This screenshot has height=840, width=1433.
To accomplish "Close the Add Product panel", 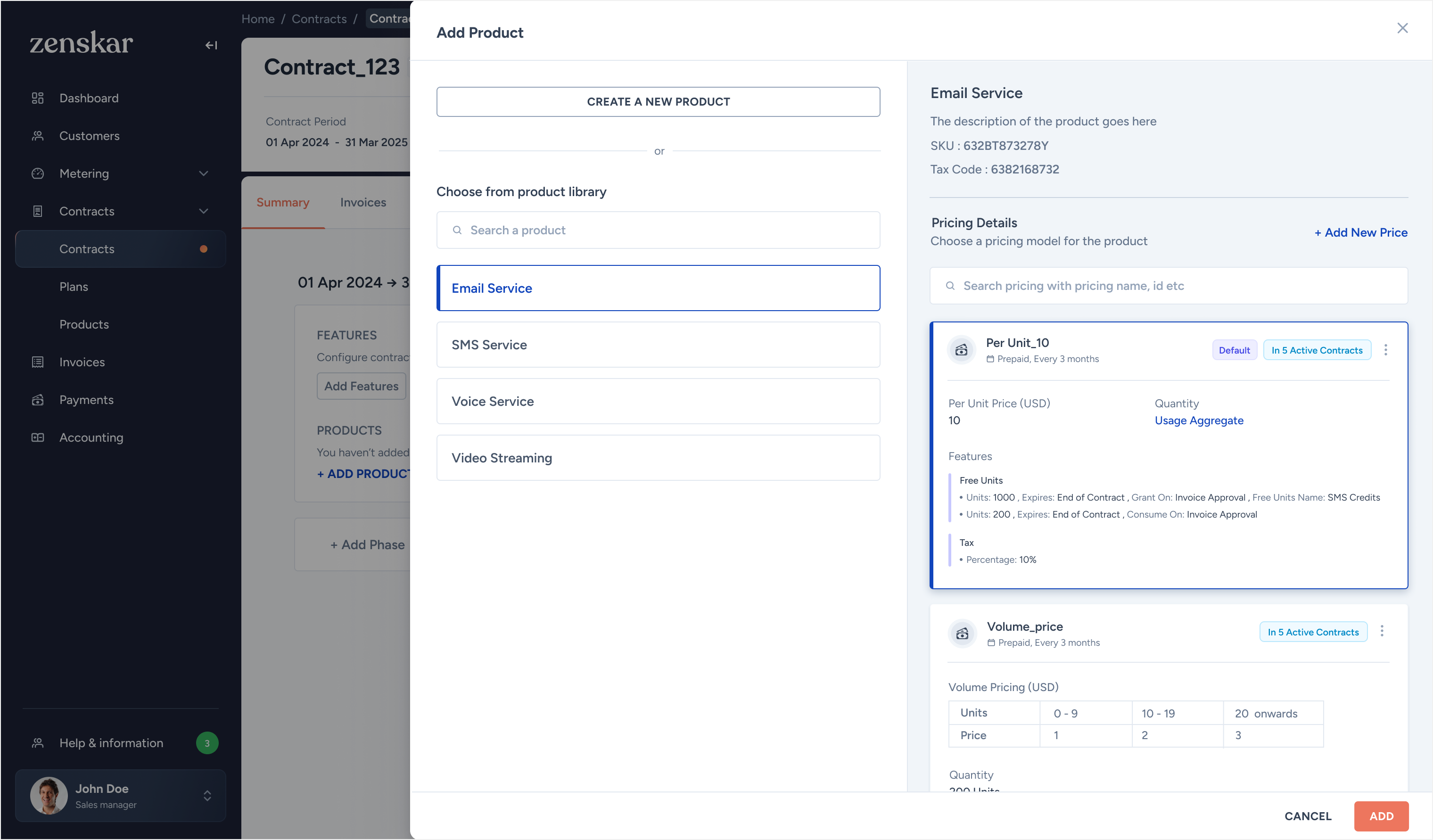I will tap(1402, 28).
